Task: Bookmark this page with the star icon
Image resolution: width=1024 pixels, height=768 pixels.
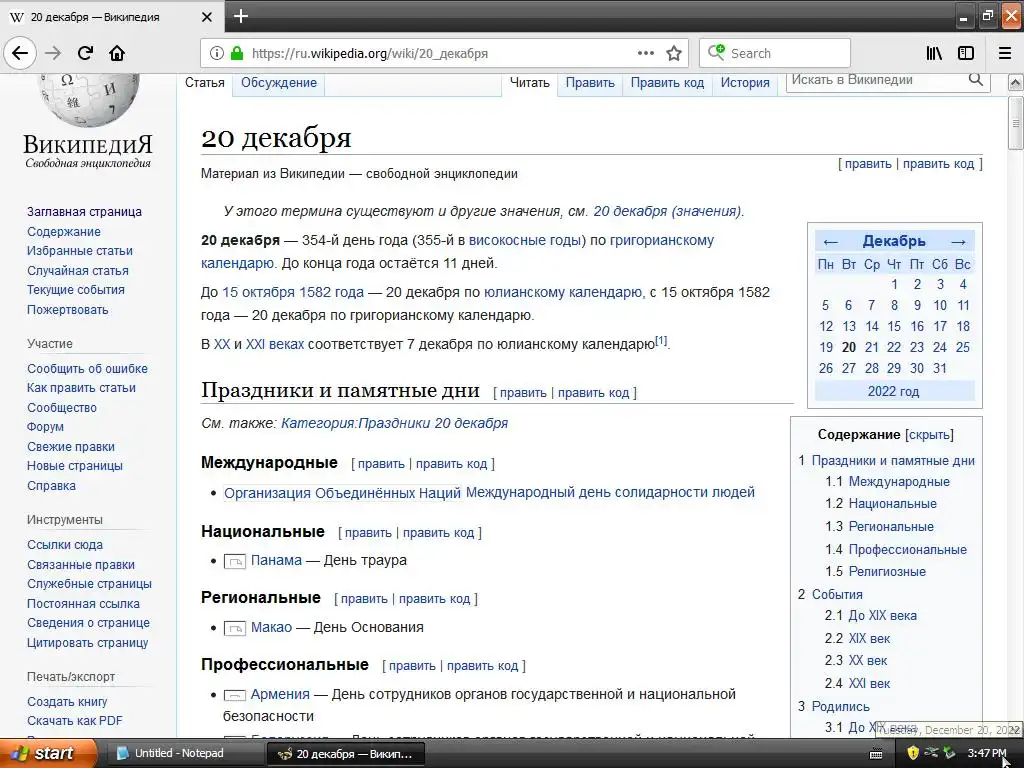Action: click(674, 53)
